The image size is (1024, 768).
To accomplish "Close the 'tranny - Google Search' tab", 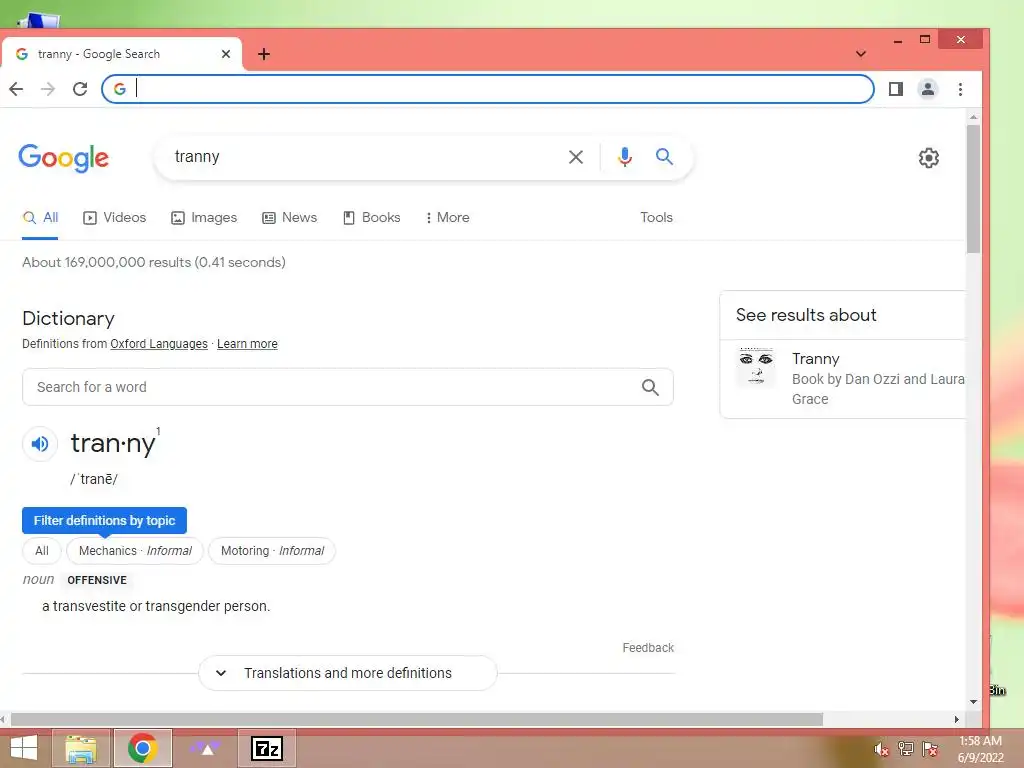I will tap(226, 54).
